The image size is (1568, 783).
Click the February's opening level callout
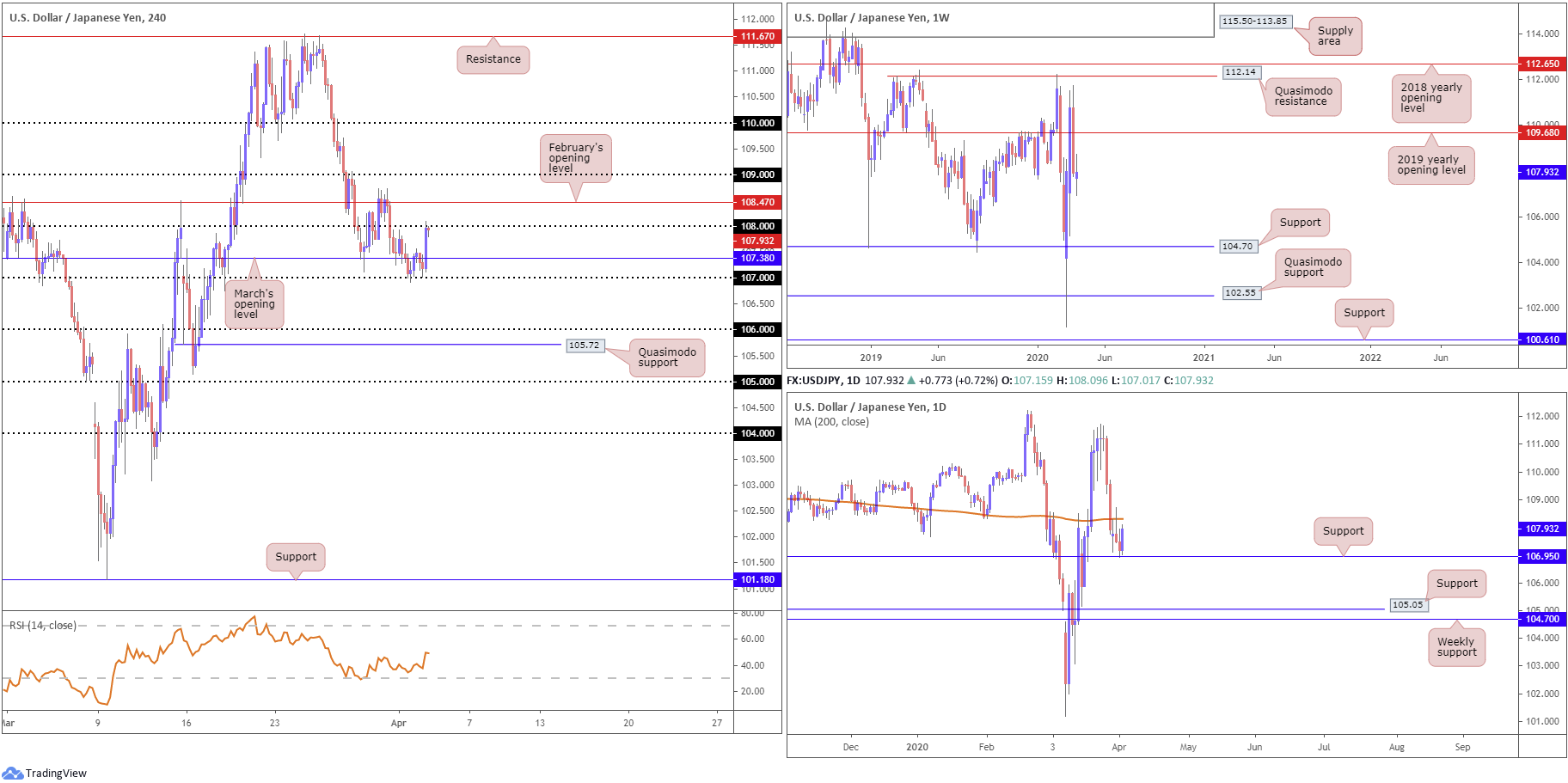(576, 158)
